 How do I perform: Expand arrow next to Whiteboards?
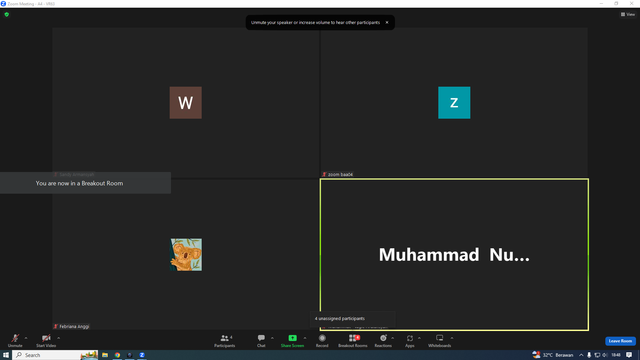452,338
